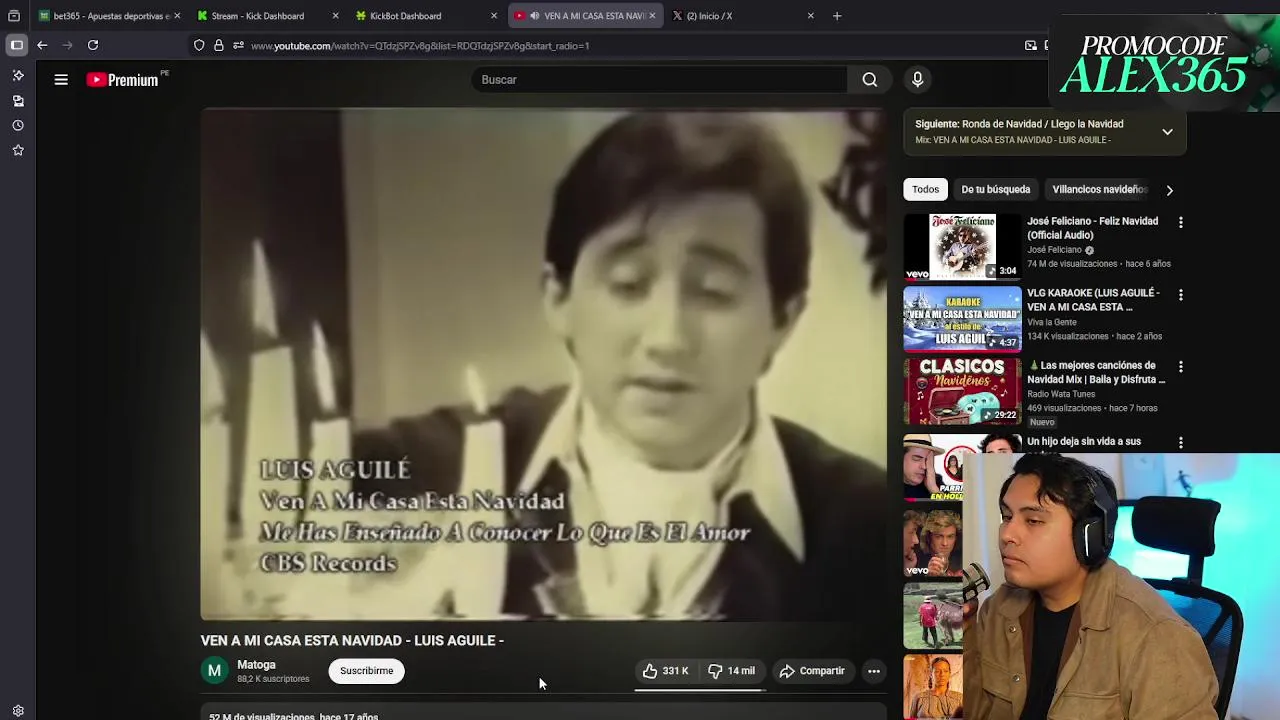Viewport: 1280px width, 720px height.
Task: Open Las mejores canciones de Navidad title
Action: click(x=1096, y=372)
